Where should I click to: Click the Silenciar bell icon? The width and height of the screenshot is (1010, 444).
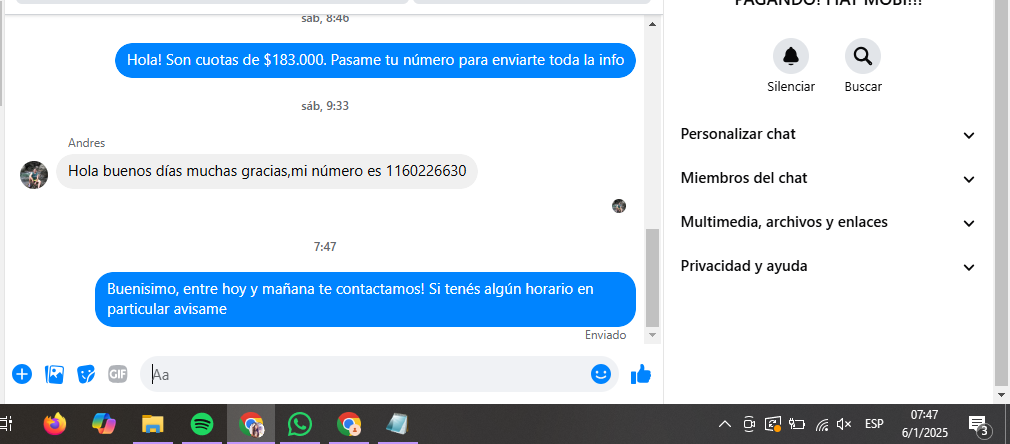click(790, 57)
